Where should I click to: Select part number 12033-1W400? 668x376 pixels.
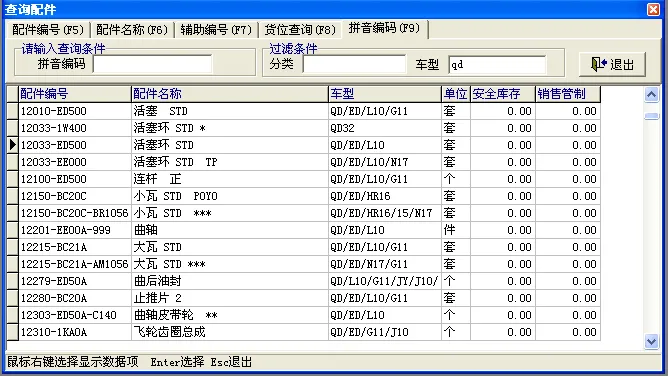[x=54, y=128]
